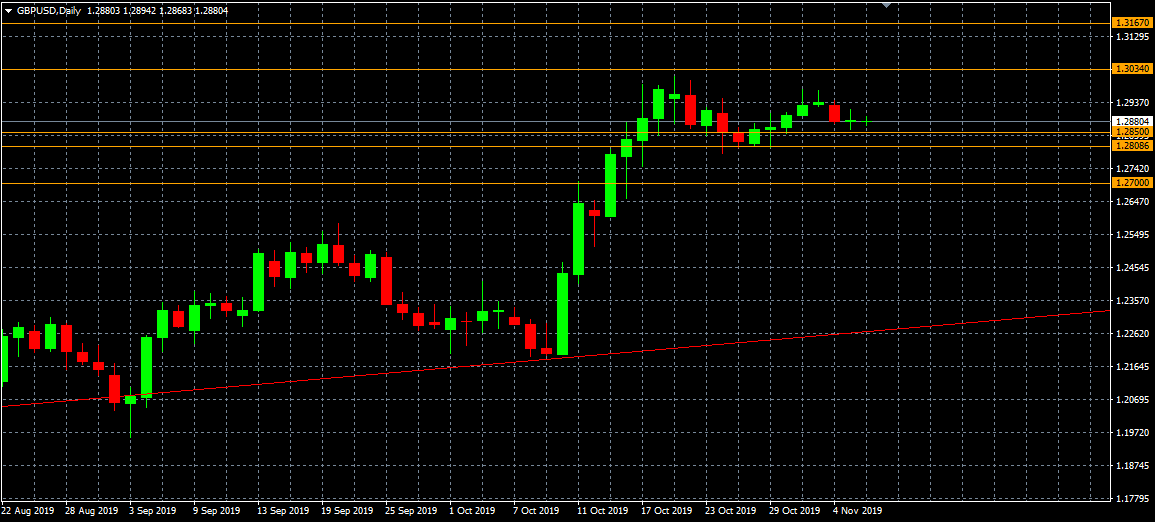
Task: Click the 29 Oct 2019 date label
Action: click(796, 511)
